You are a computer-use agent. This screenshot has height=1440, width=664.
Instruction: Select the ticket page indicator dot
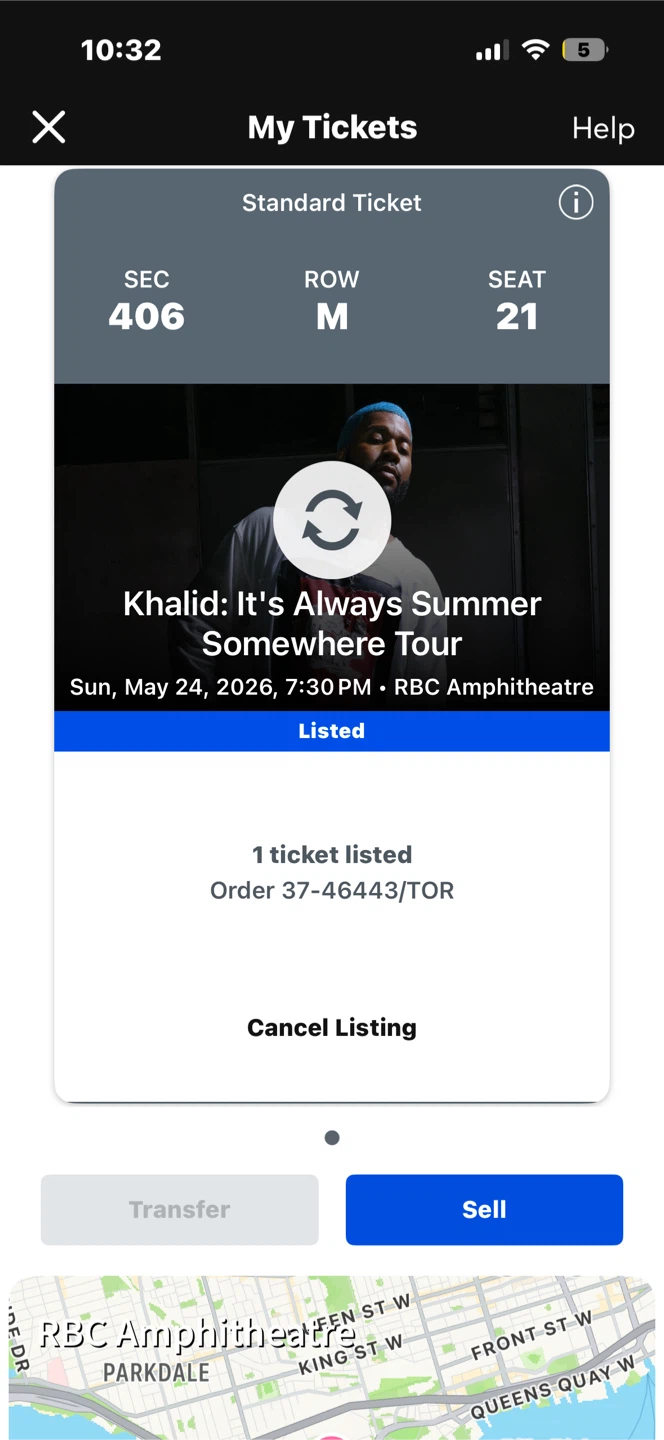(332, 1137)
